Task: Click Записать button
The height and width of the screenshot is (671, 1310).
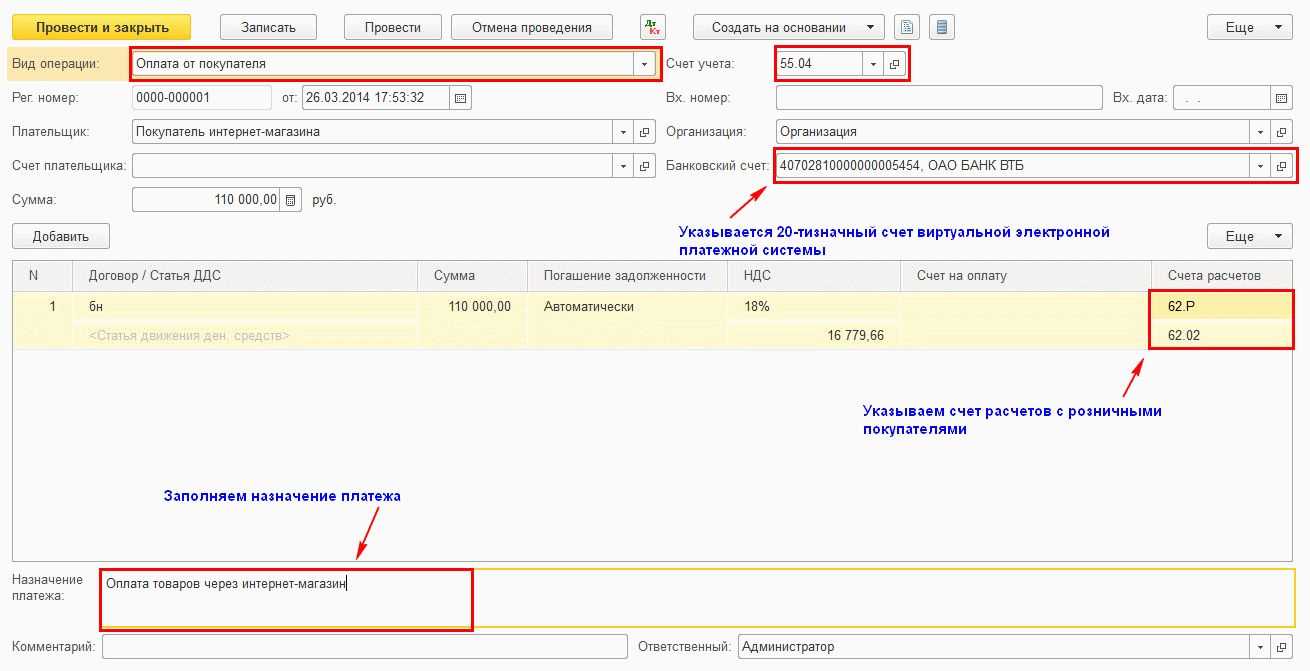Action: tap(268, 27)
